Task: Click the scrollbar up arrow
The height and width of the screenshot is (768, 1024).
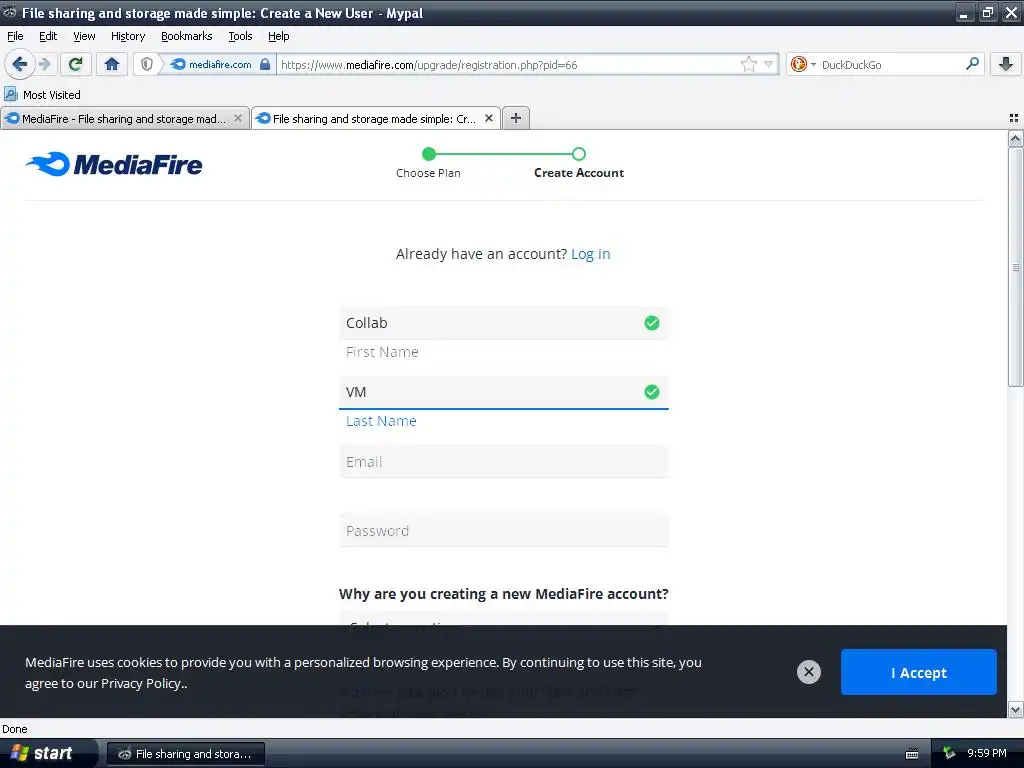Action: point(1015,138)
